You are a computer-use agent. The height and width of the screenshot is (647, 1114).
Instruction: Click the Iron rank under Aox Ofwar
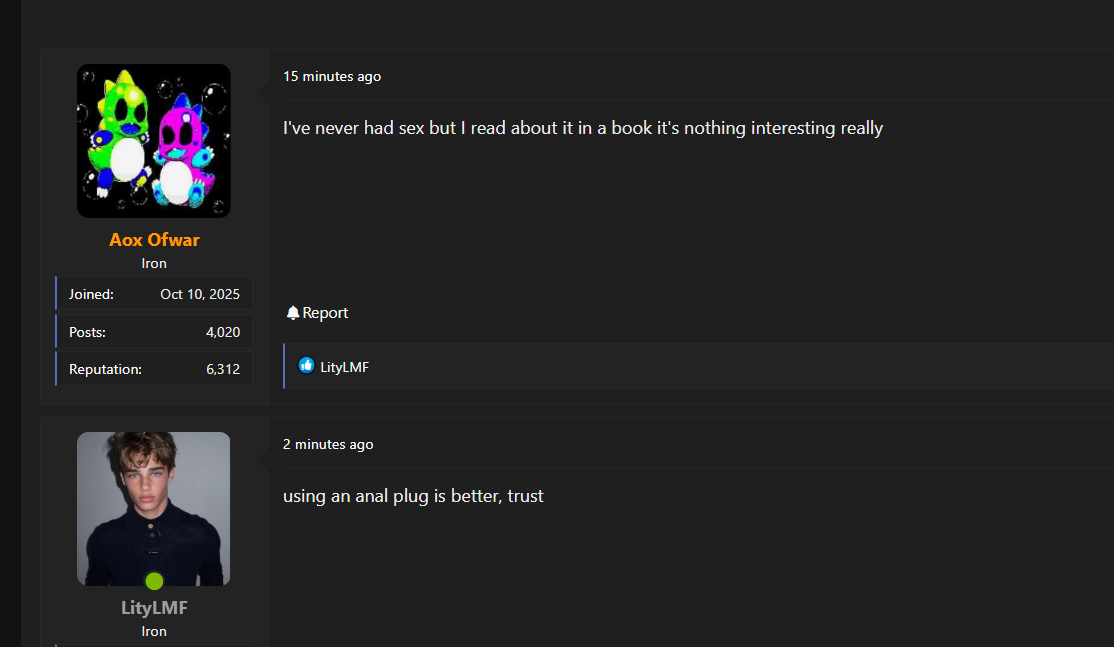tap(154, 263)
